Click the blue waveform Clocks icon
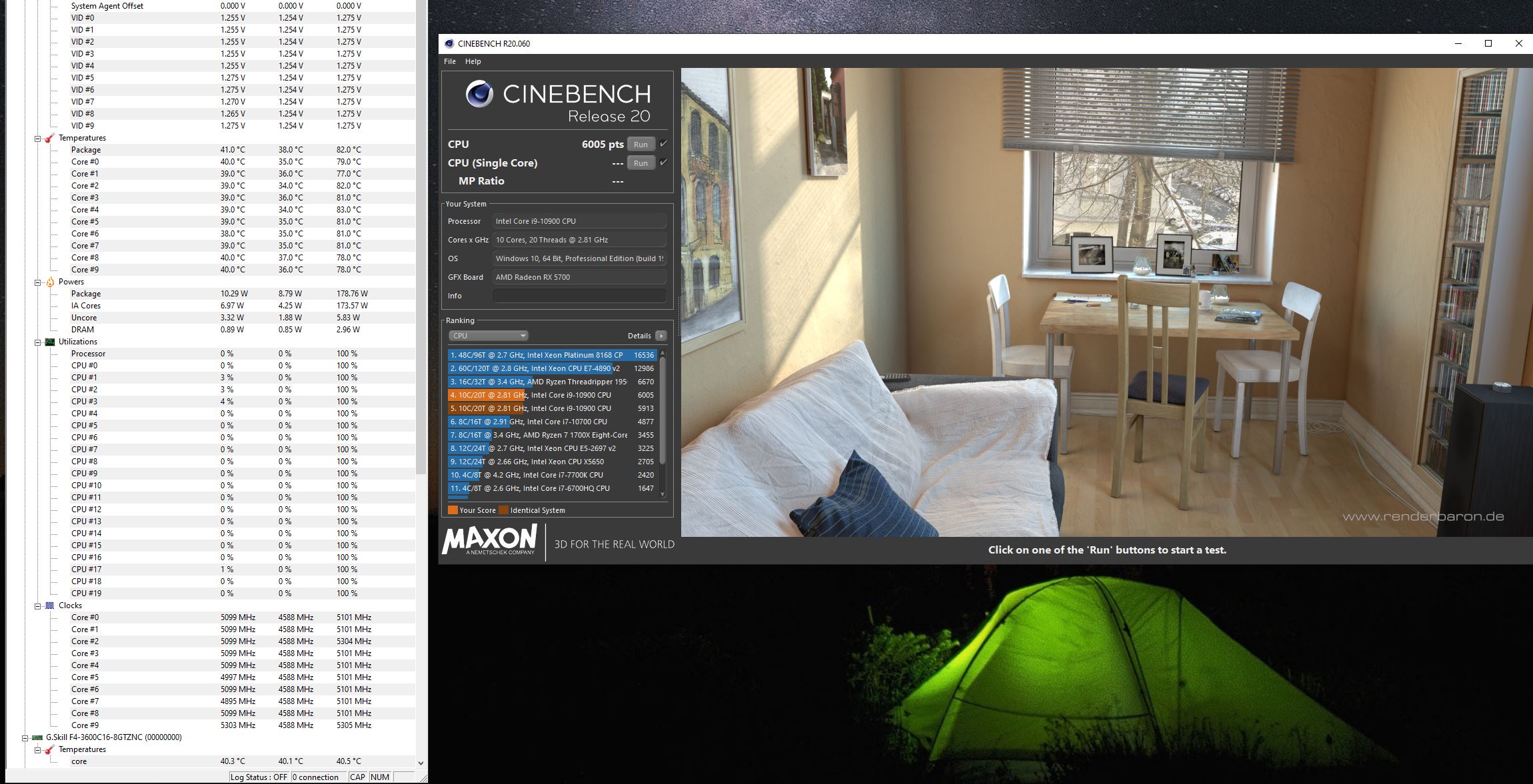1533x784 pixels. point(49,605)
